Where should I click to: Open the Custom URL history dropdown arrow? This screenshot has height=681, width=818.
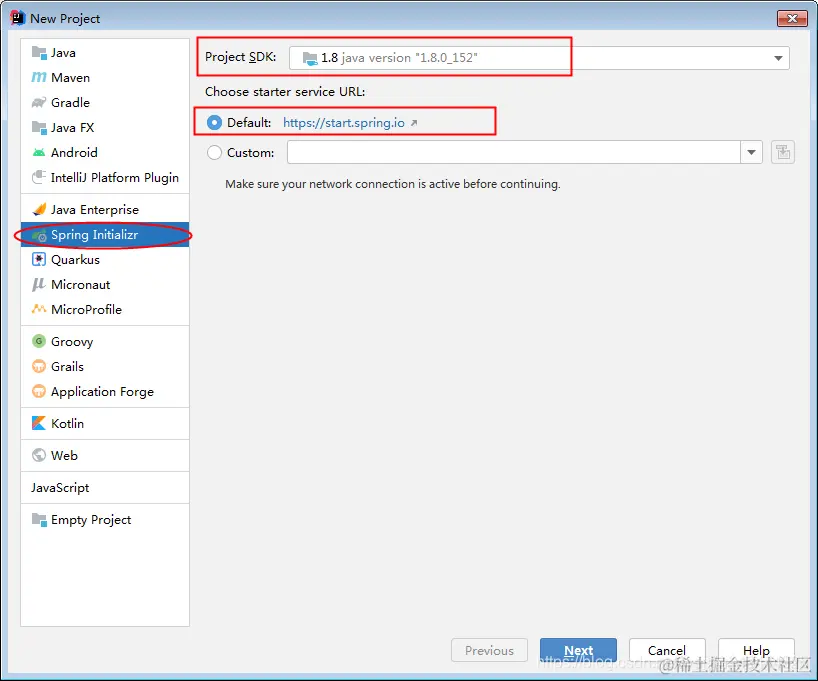(x=751, y=152)
